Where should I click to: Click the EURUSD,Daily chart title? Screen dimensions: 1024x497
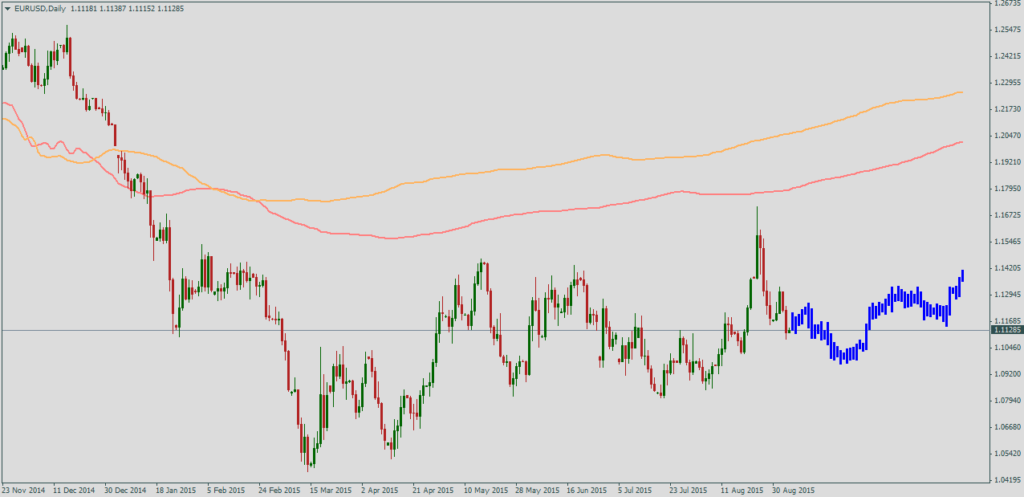point(37,7)
